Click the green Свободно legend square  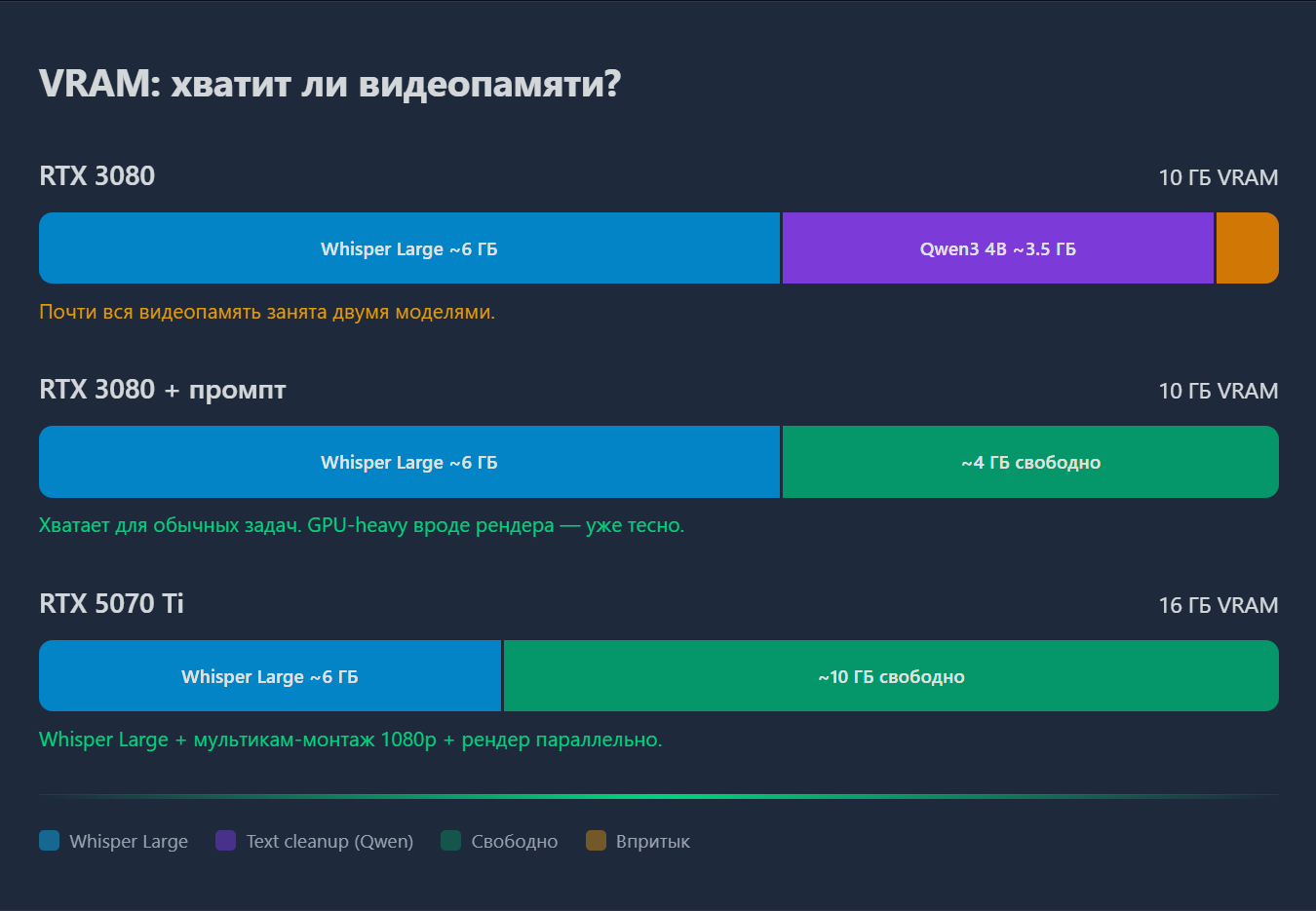[450, 841]
